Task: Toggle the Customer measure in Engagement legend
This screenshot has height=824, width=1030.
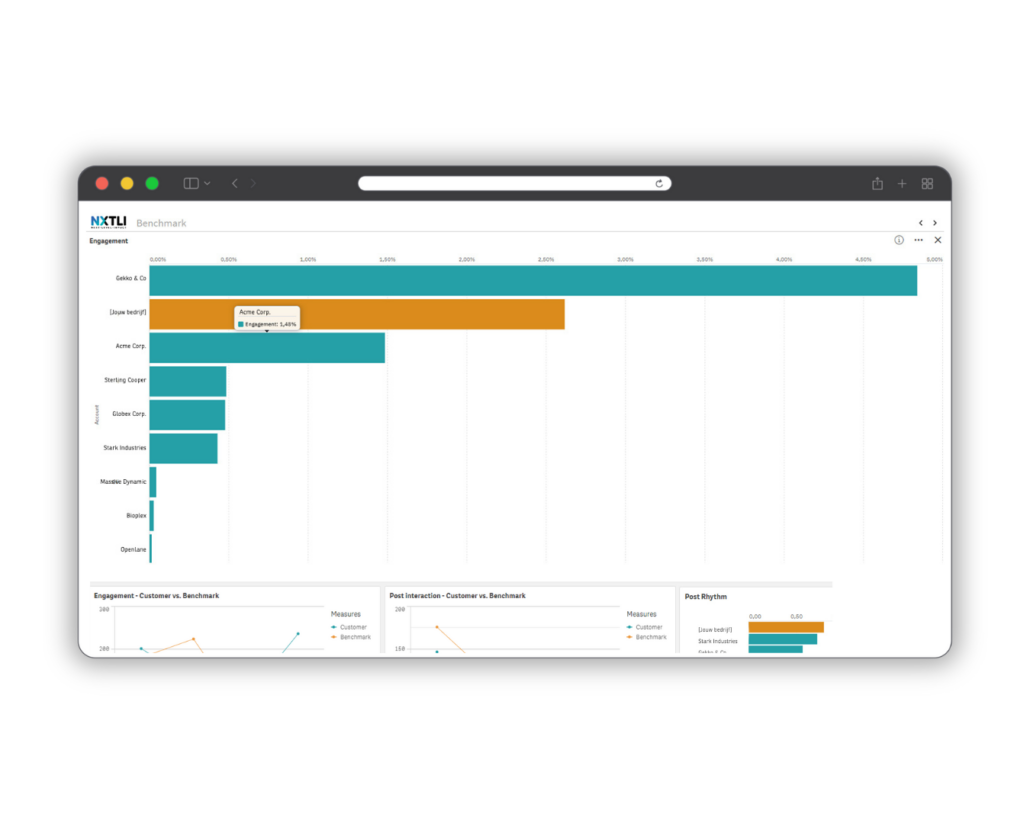Action: 352,627
